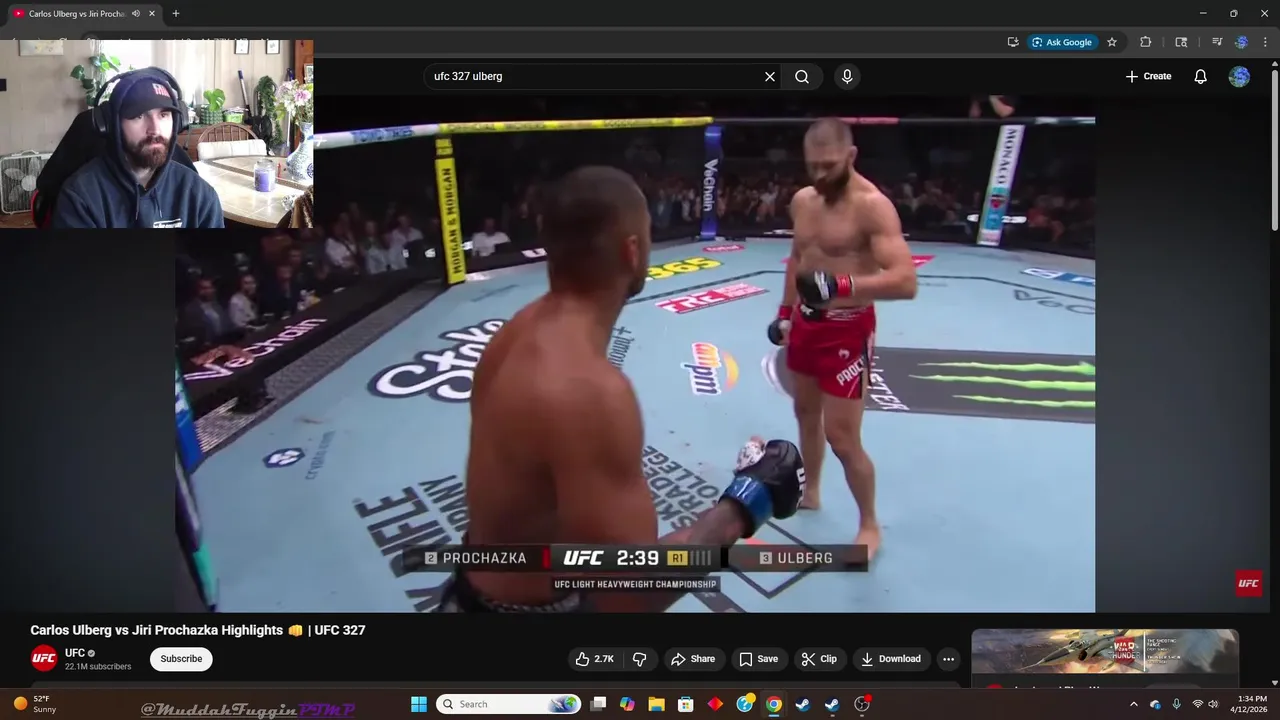Screen dimensions: 1280x720
Task: Bookmark this page with the star icon
Action: pyautogui.click(x=1112, y=42)
